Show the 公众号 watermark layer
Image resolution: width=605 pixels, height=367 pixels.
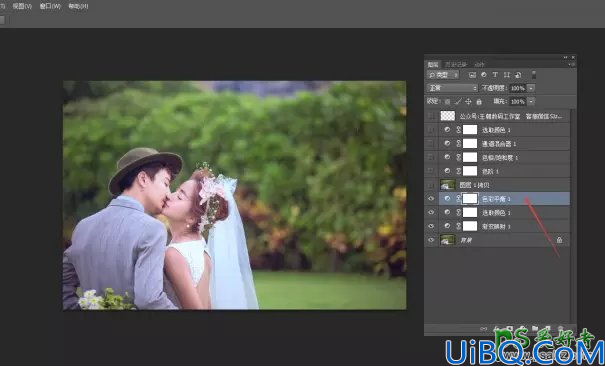click(x=431, y=116)
